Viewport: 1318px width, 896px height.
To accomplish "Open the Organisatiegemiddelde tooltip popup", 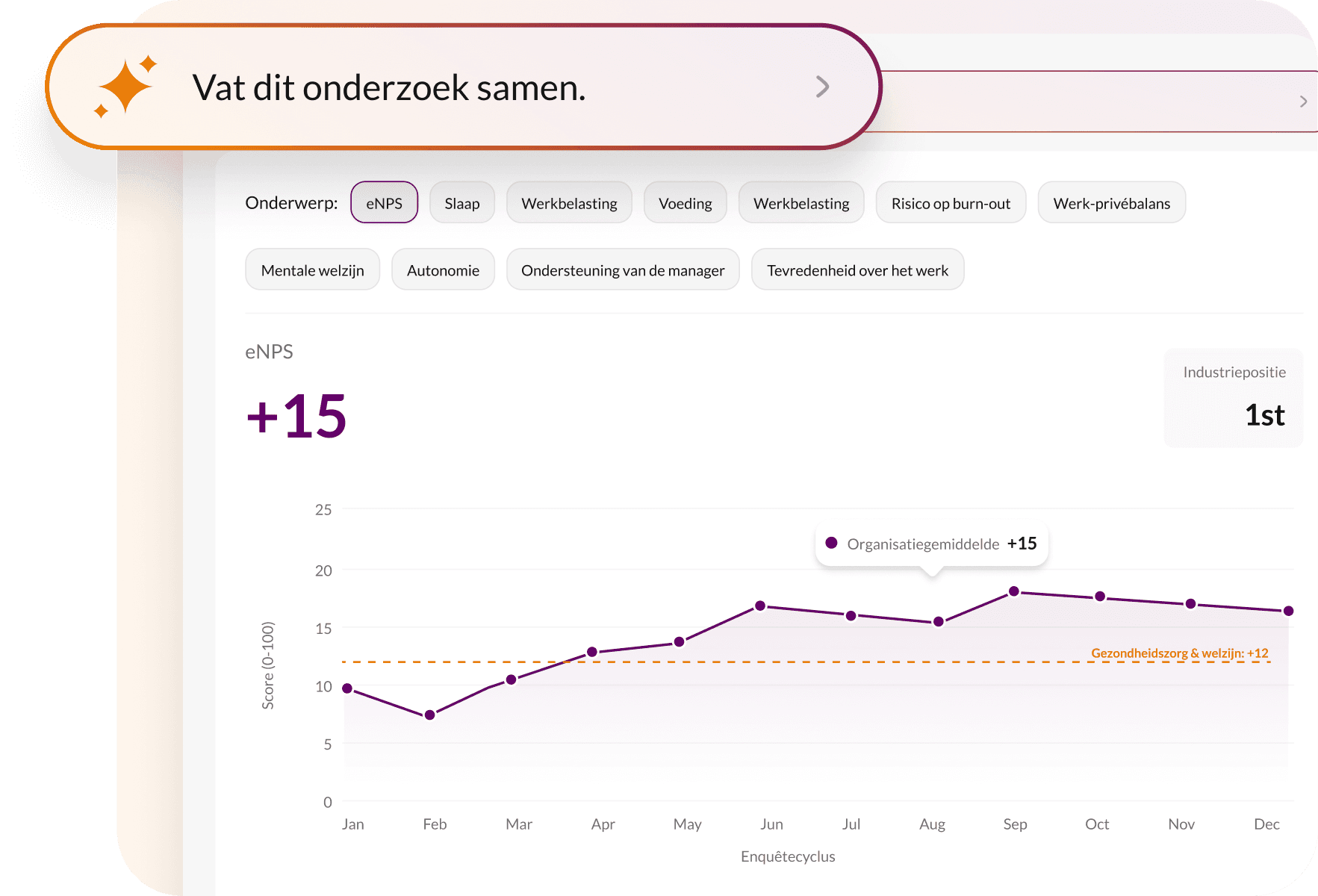I will (930, 544).
